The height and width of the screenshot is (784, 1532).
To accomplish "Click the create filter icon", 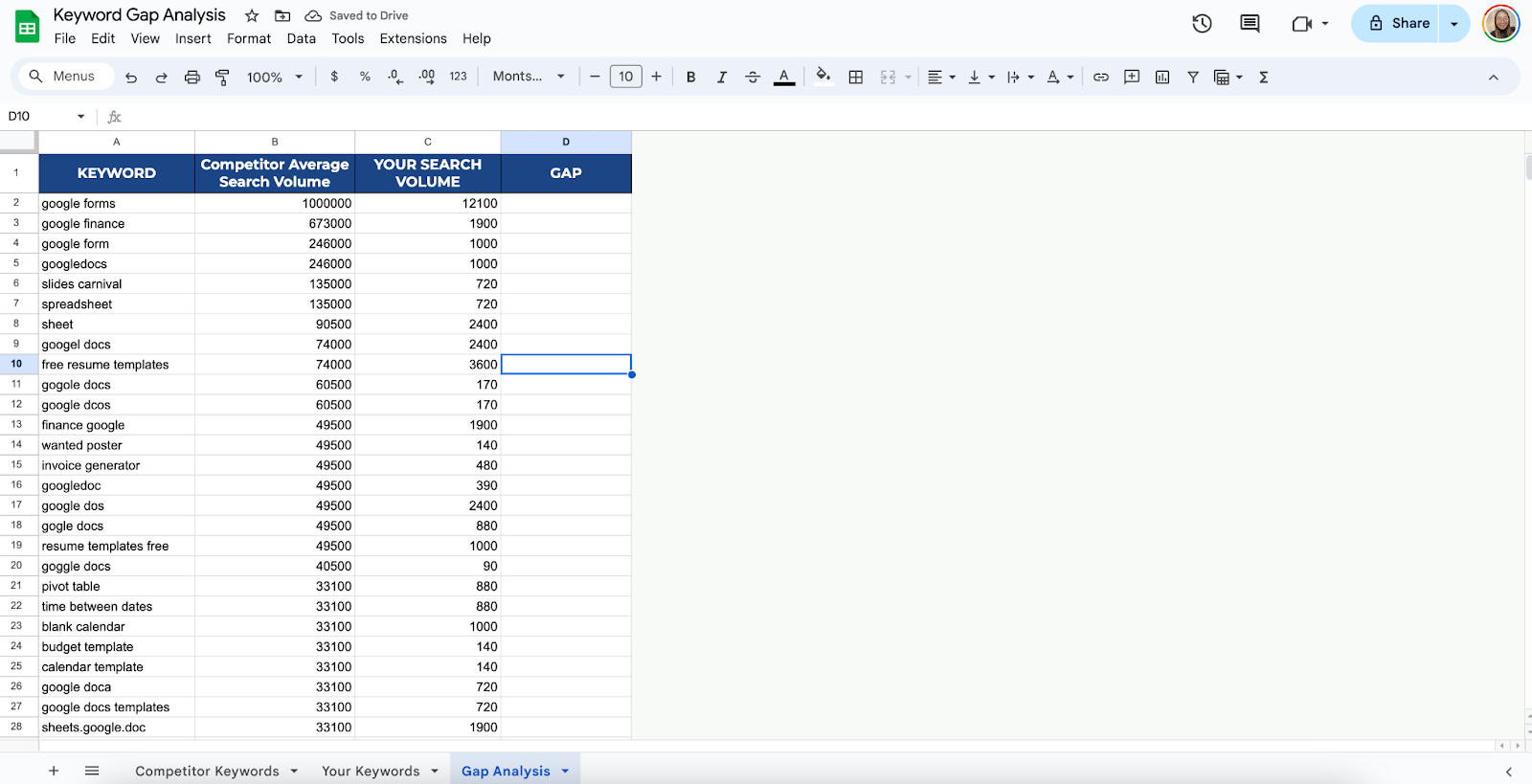I will tap(1193, 78).
